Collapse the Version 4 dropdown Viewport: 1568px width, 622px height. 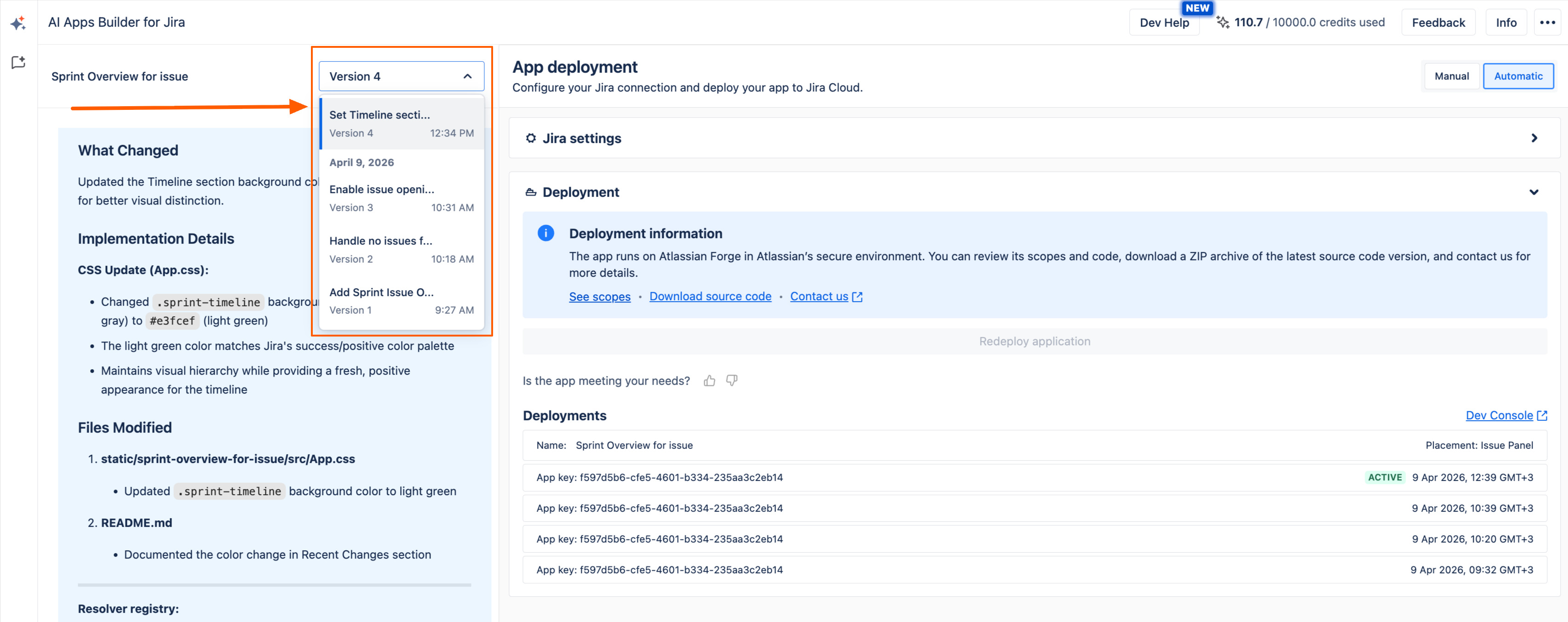(401, 76)
